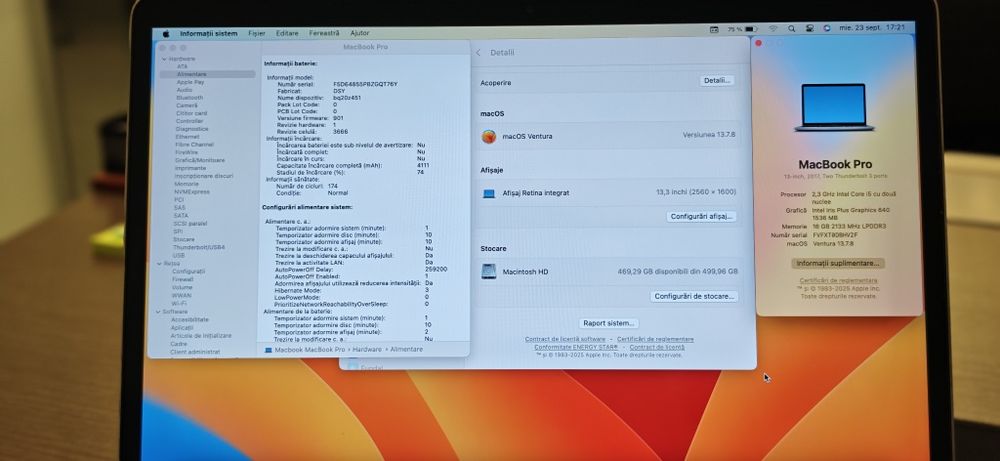Select Bluetooth in the sidebar
Viewport: 1000px width, 461px height.
pyautogui.click(x=189, y=98)
